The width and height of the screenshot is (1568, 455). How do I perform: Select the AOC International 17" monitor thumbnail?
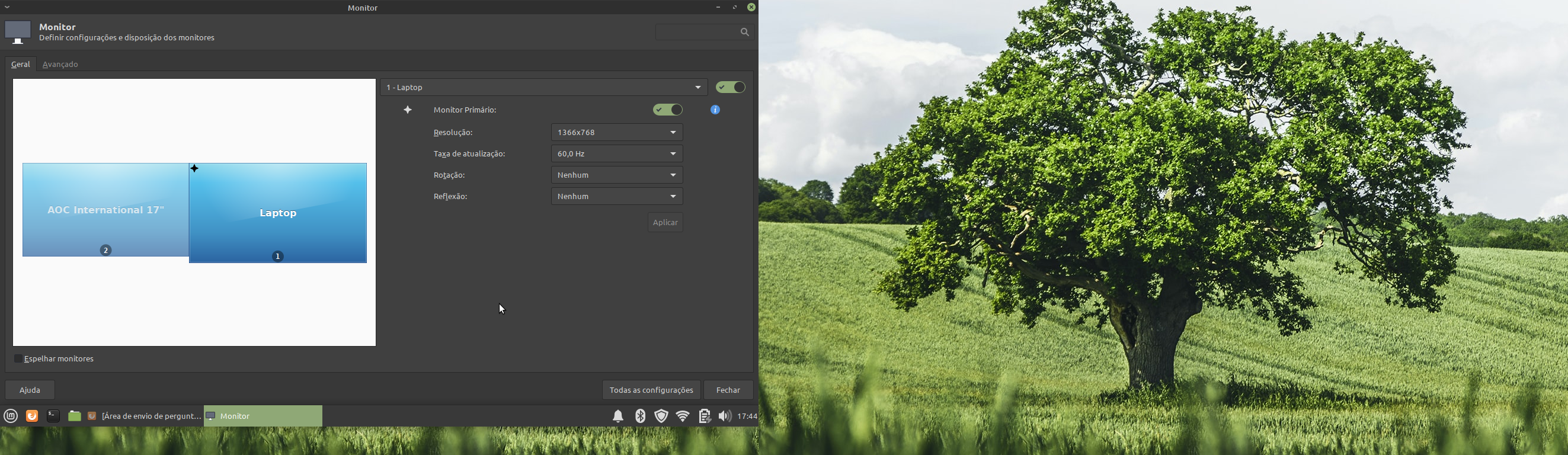pos(105,210)
